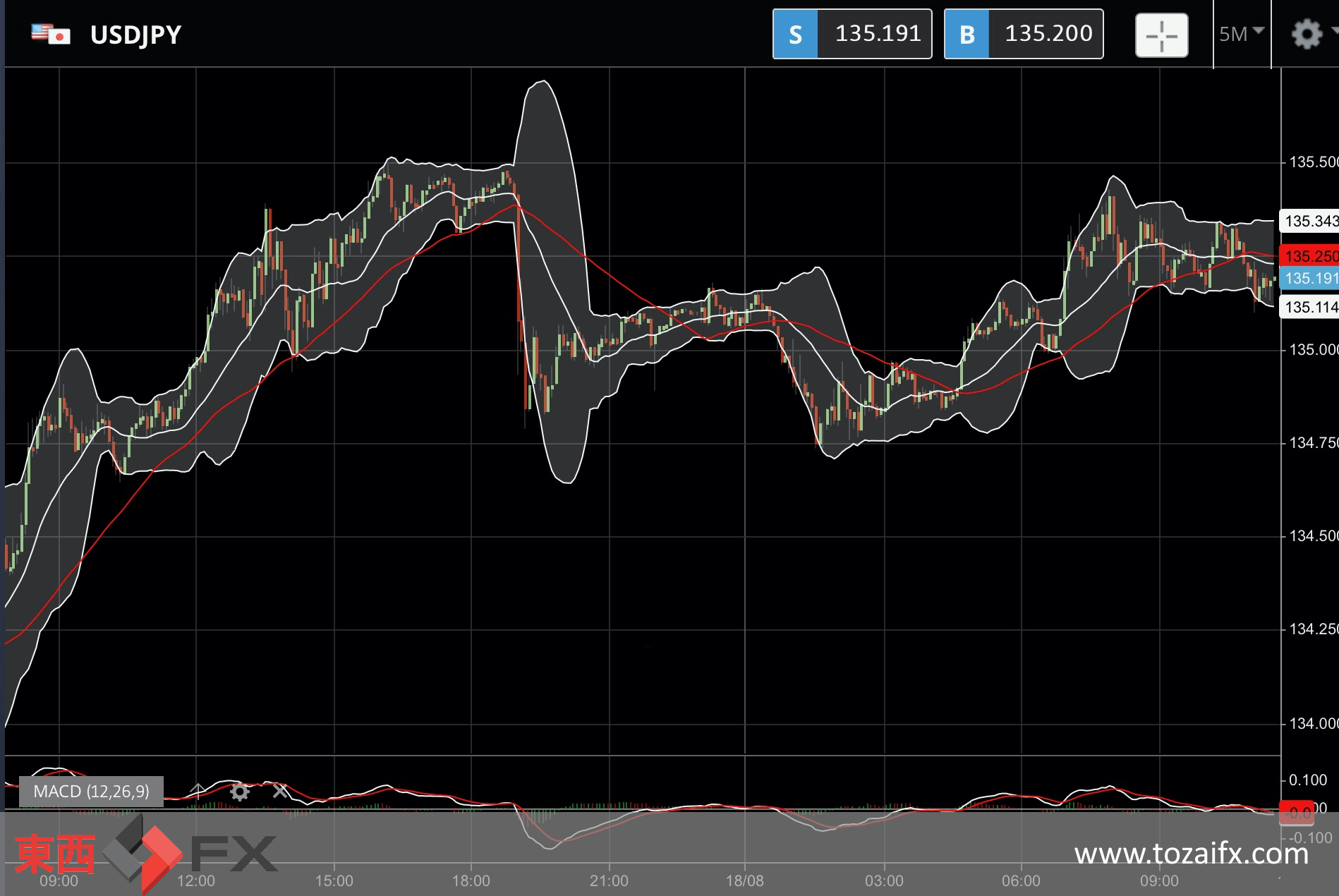Image resolution: width=1339 pixels, height=896 pixels.
Task: Click the up arrow beside MACD label
Action: pyautogui.click(x=198, y=791)
